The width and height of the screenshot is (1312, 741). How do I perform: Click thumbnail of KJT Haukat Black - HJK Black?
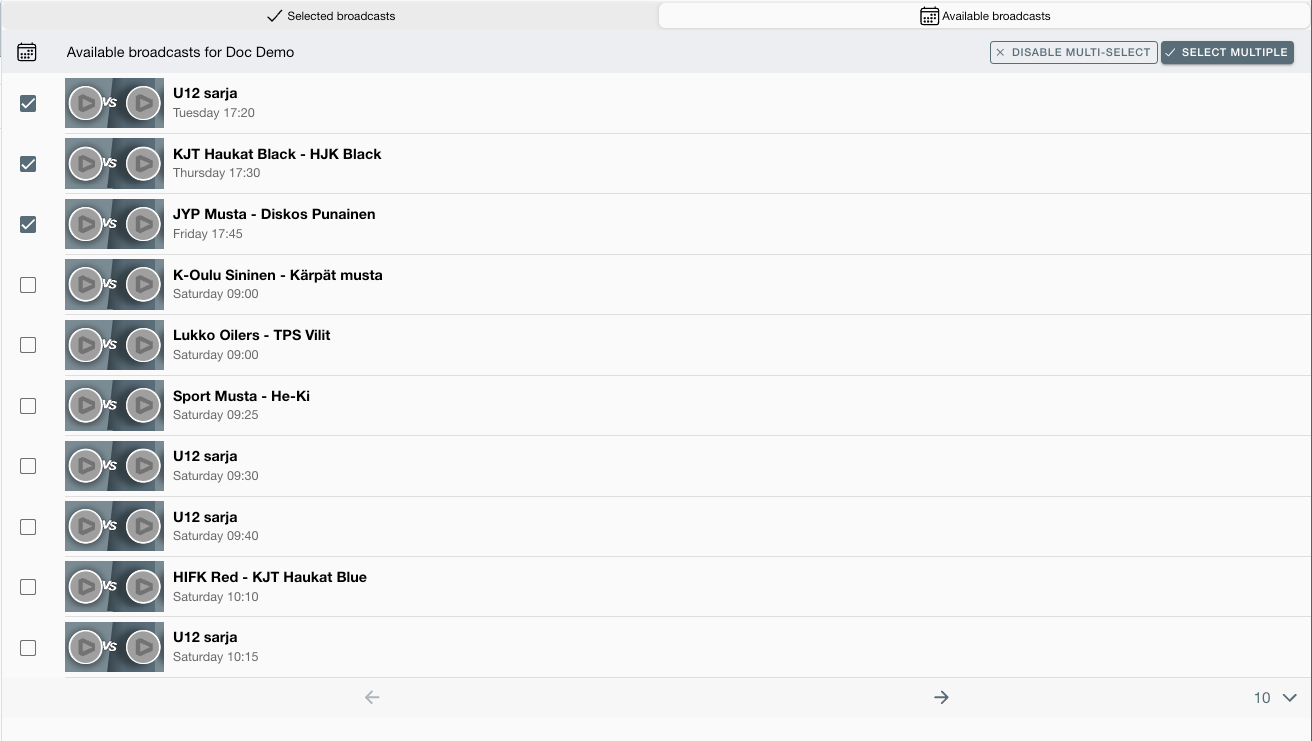(x=114, y=163)
